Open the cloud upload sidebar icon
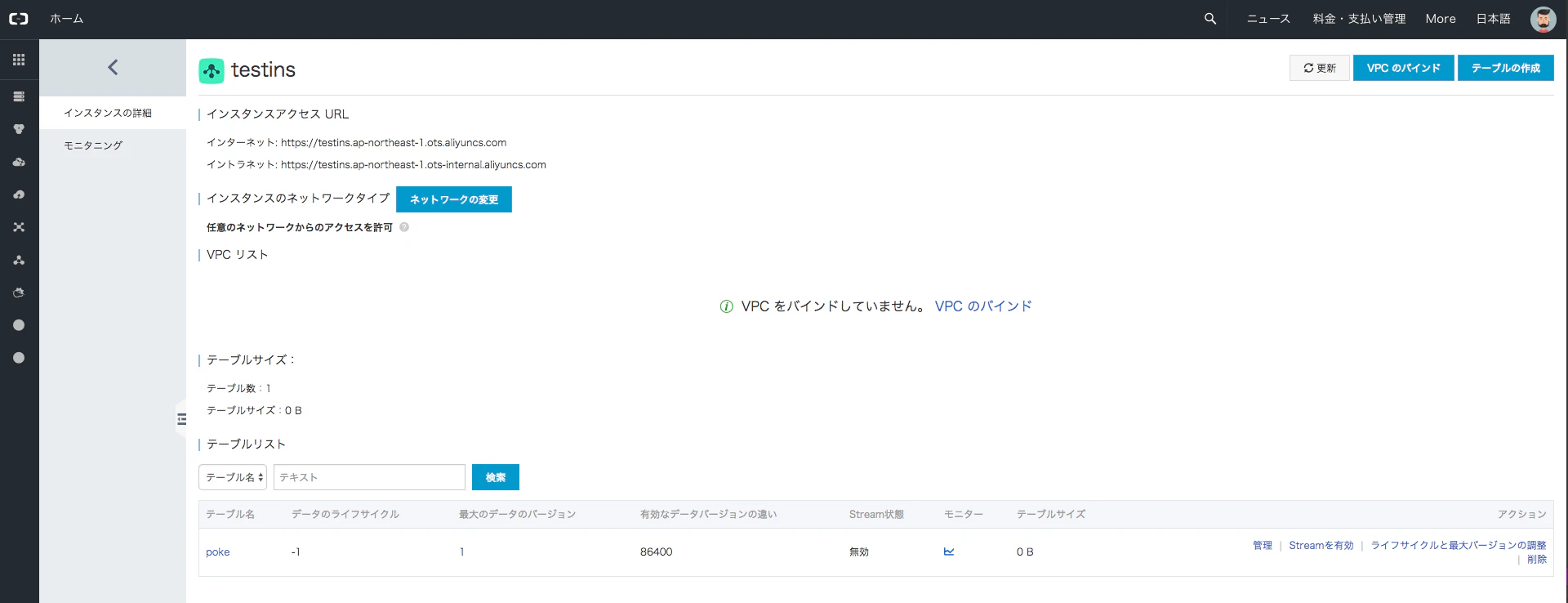 [x=19, y=194]
